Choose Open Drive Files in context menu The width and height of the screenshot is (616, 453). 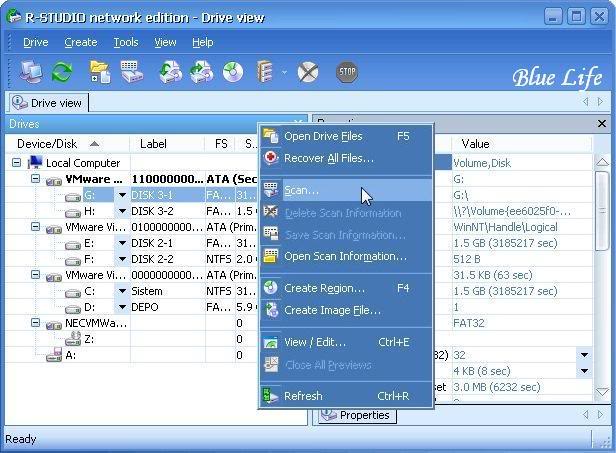(x=346, y=136)
